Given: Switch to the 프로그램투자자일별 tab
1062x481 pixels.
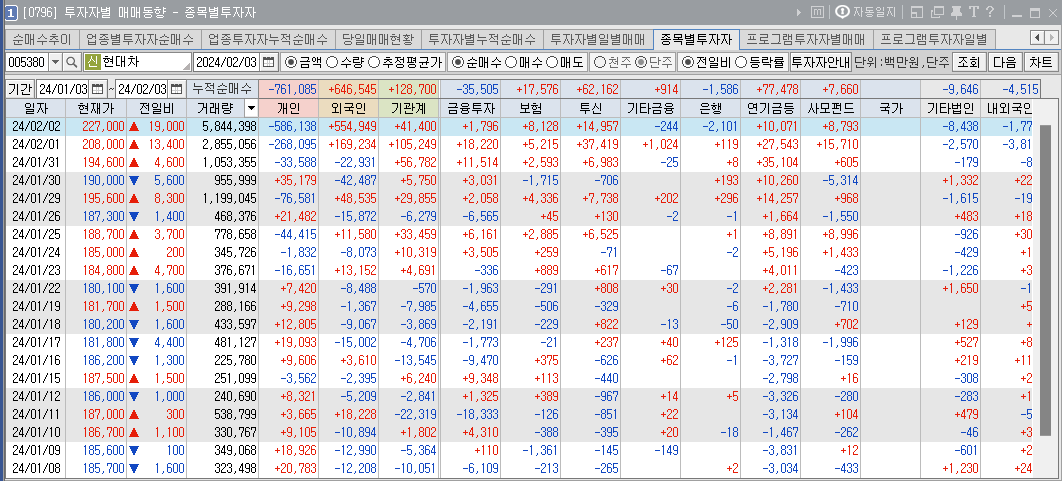Looking at the screenshot, I should [x=934, y=39].
